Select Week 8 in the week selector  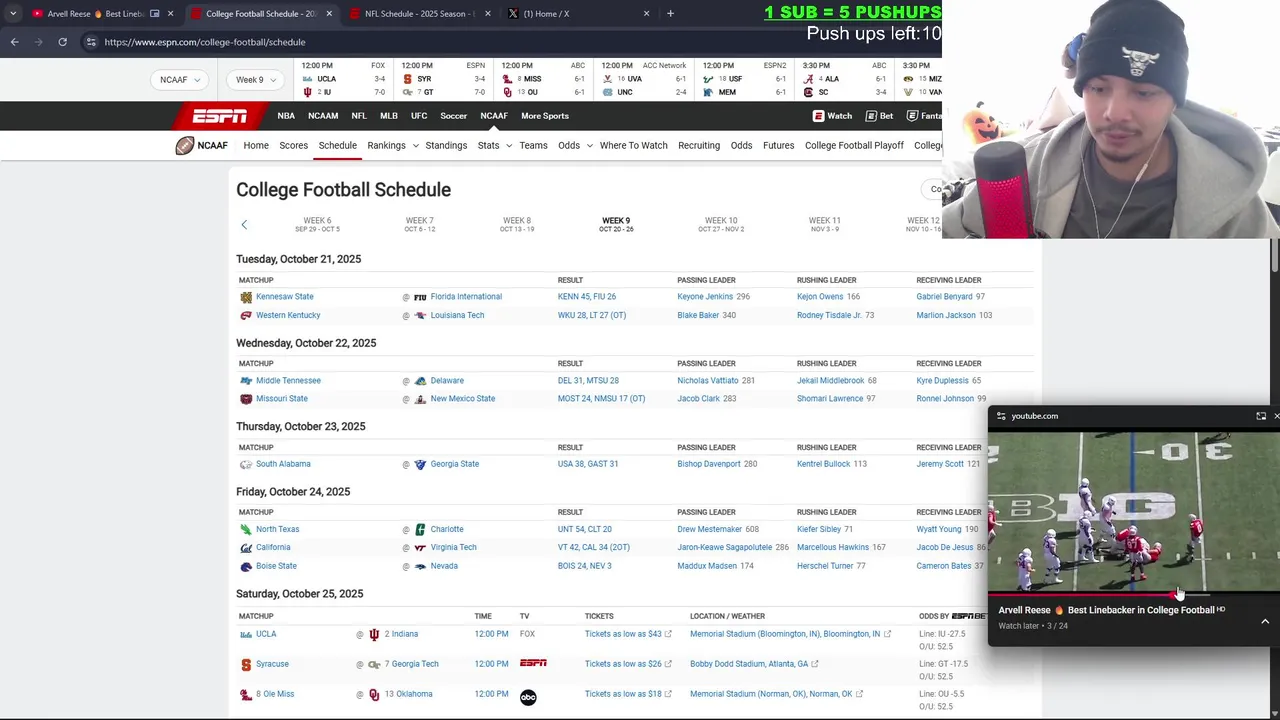pyautogui.click(x=517, y=224)
